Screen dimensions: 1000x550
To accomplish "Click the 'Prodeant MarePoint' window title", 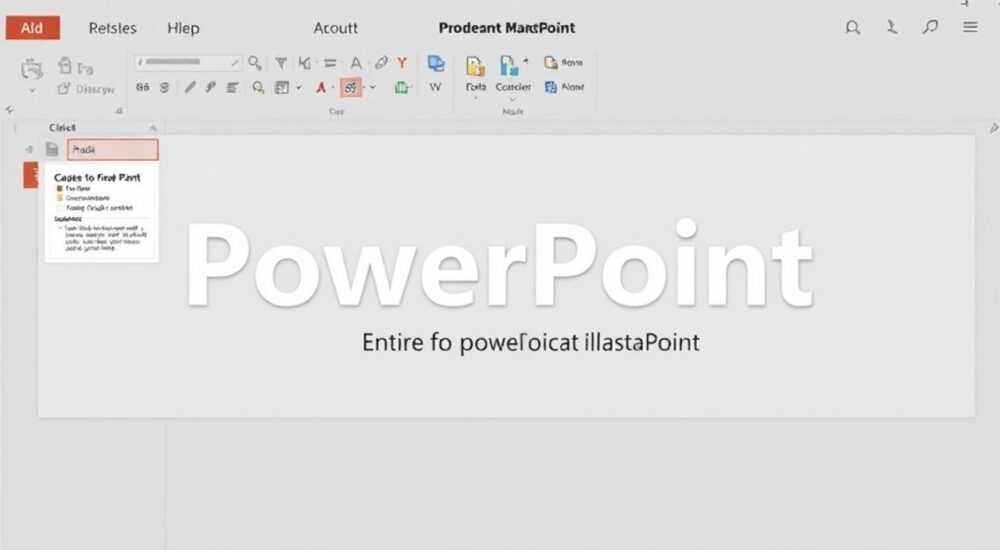I will click(507, 28).
